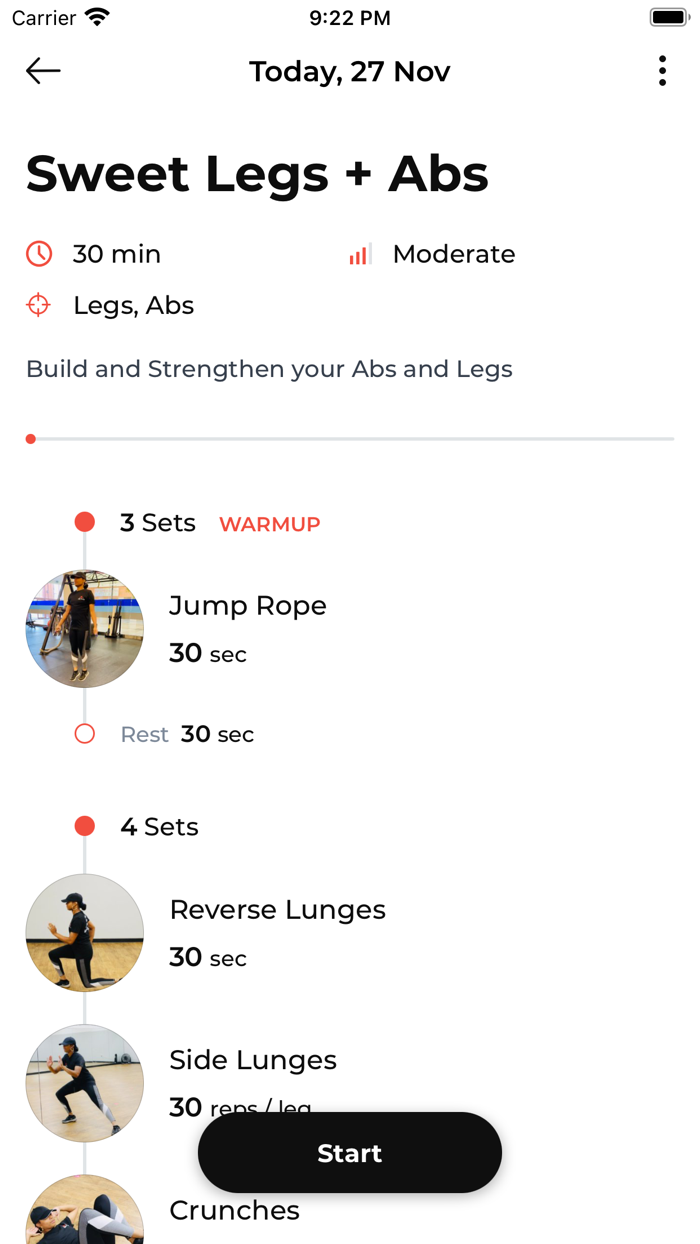
Task: Tap the hollow Rest circle indicator
Action: 84,733
